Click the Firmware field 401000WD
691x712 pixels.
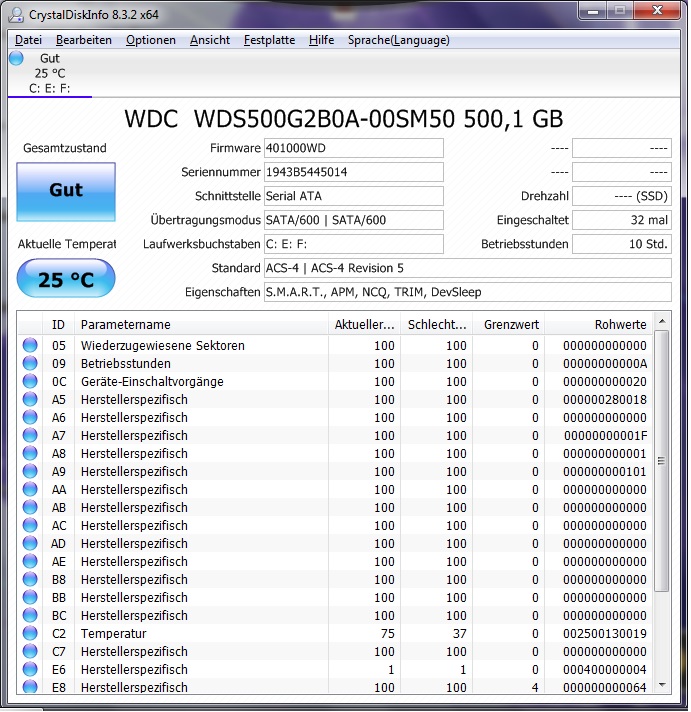(x=354, y=148)
